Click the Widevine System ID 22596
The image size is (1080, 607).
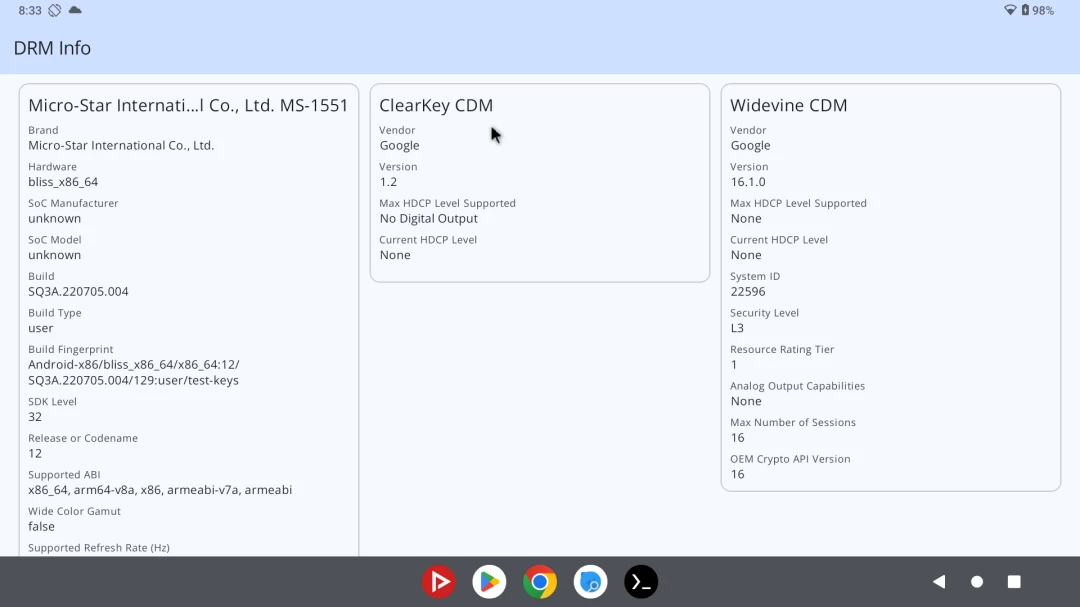click(x=747, y=292)
